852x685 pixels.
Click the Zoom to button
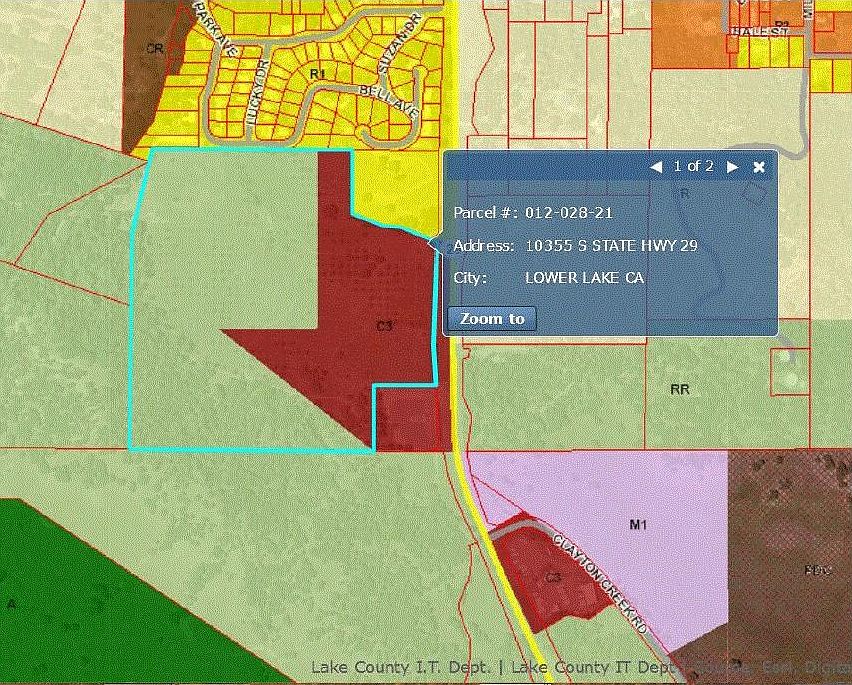click(x=492, y=318)
